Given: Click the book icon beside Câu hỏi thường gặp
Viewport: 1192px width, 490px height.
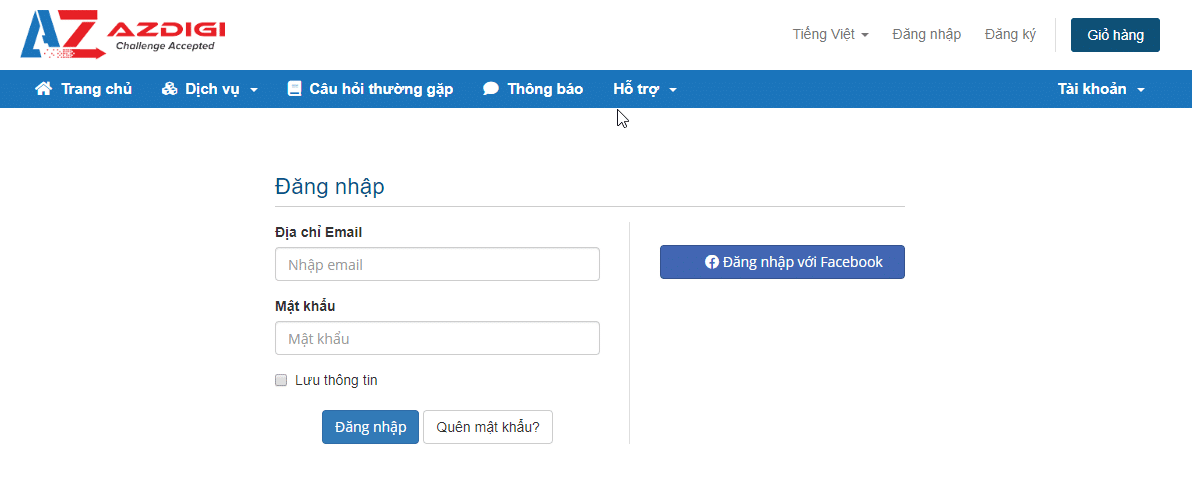Looking at the screenshot, I should tap(294, 89).
